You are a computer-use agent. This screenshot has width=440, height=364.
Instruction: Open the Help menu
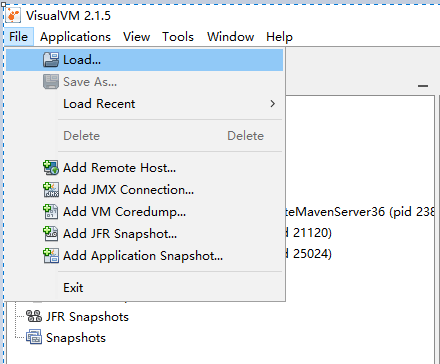[x=279, y=37]
